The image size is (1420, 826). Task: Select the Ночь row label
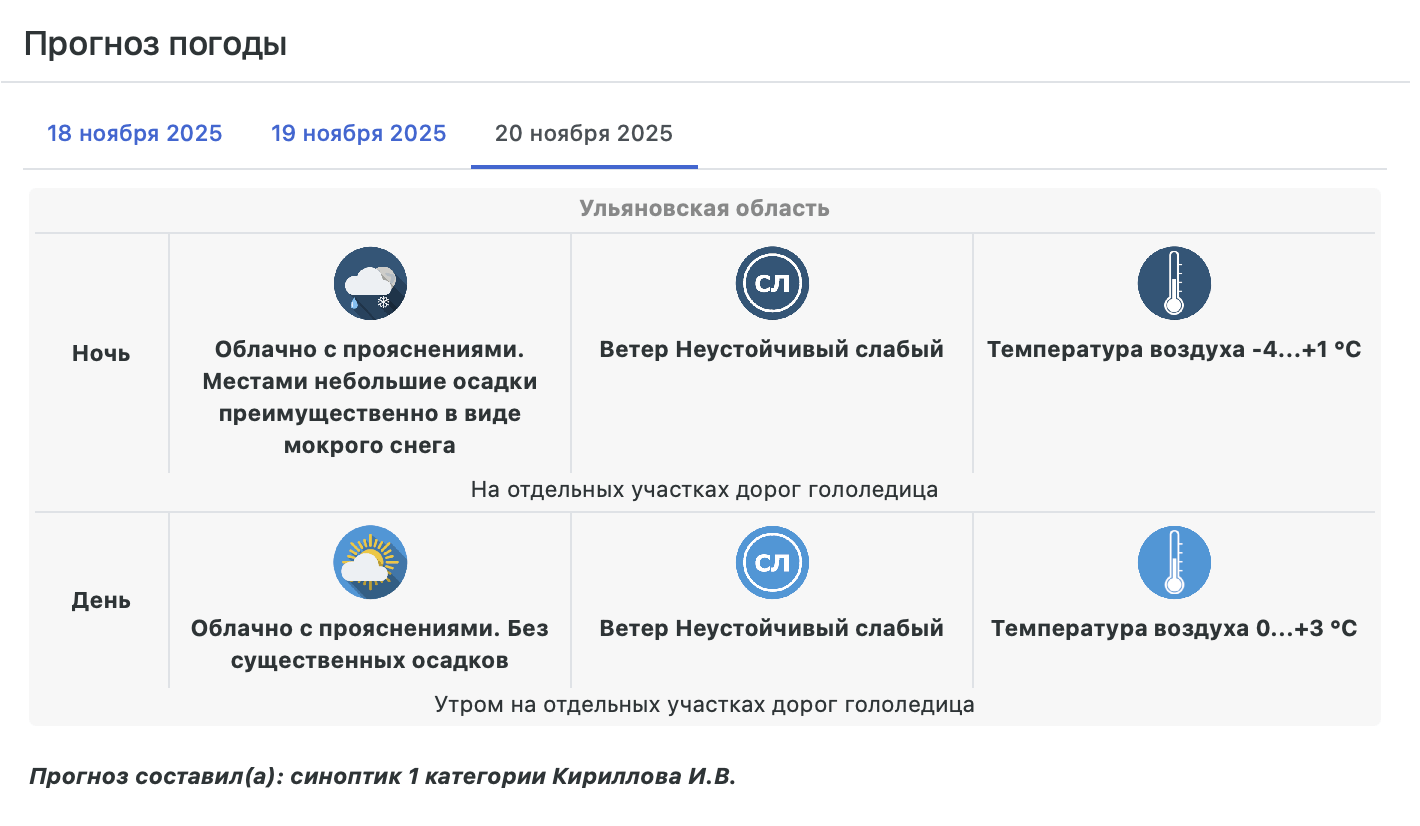tap(101, 354)
